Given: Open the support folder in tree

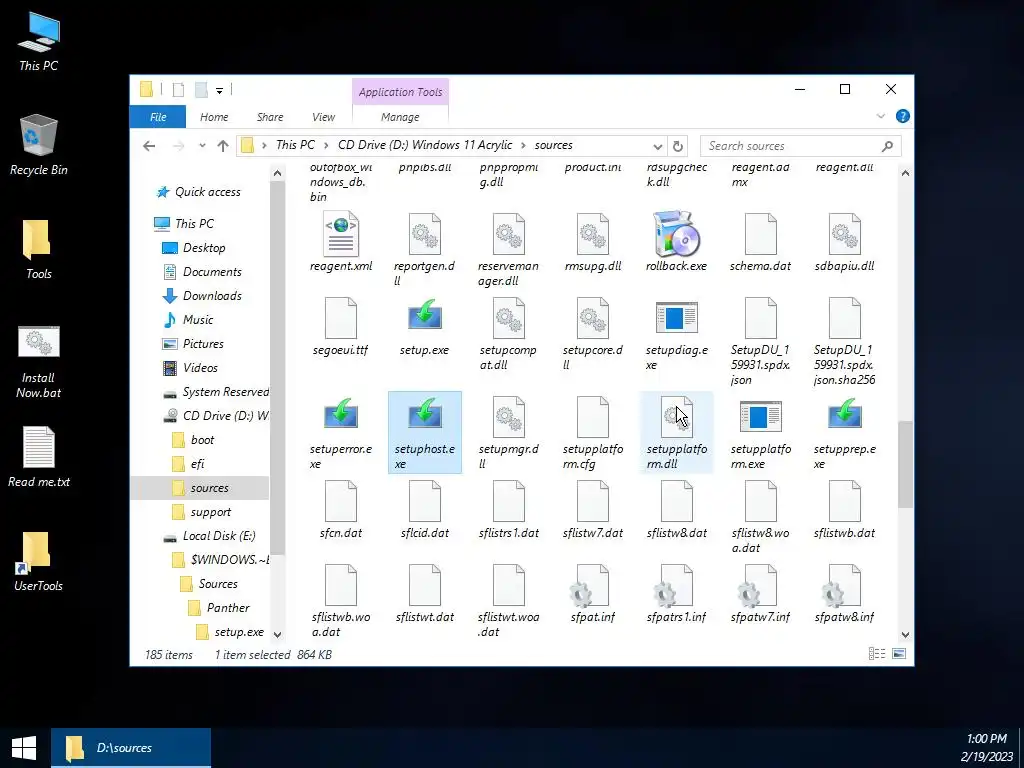Looking at the screenshot, I should [202, 512].
